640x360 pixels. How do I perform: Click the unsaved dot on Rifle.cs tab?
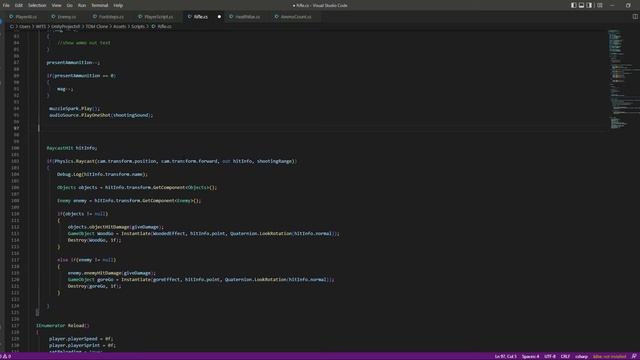[x=219, y=17]
